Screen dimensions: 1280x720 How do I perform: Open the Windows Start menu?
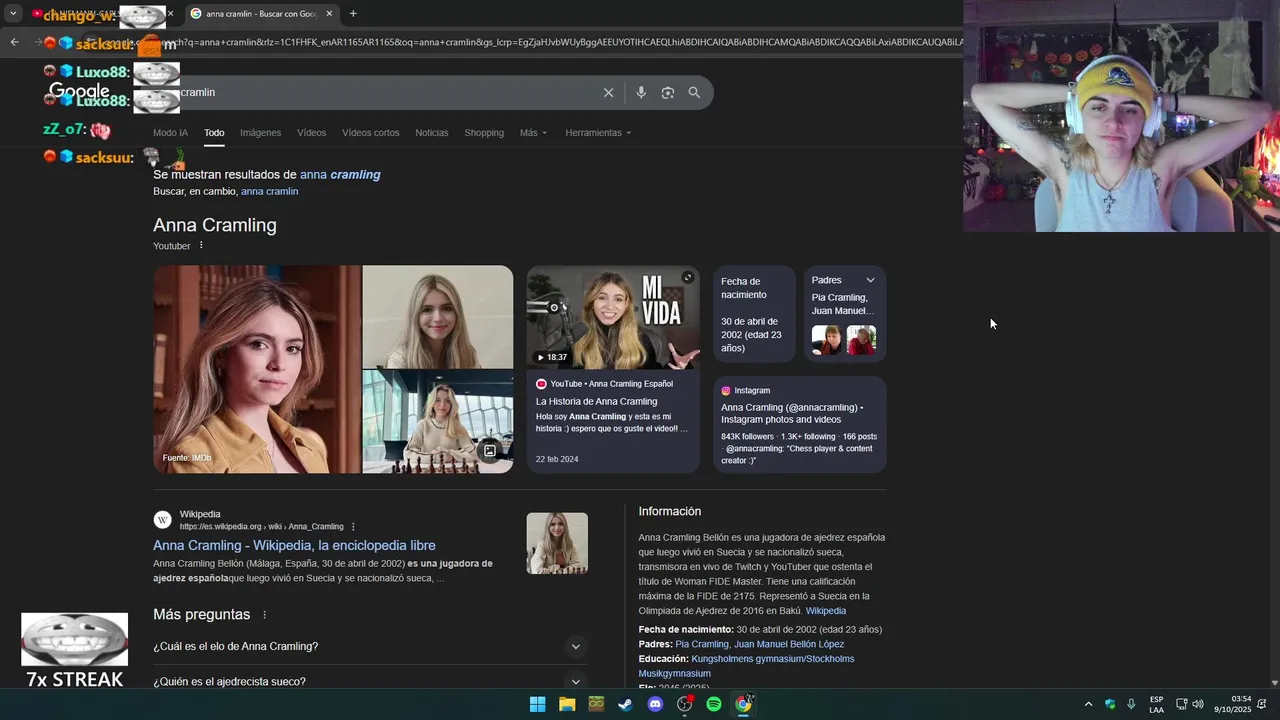537,704
